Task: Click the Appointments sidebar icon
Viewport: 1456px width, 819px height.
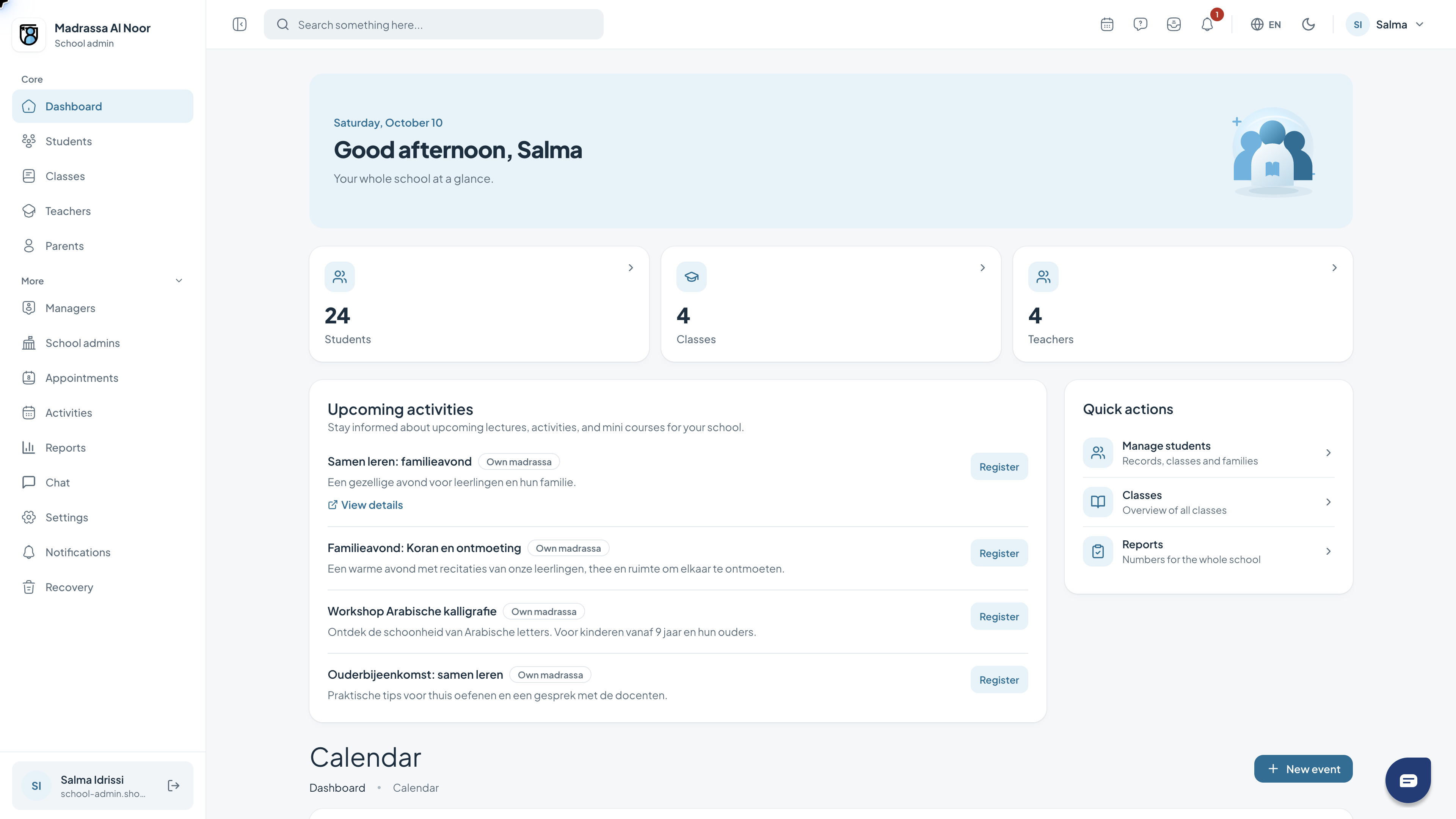Action: point(29,378)
